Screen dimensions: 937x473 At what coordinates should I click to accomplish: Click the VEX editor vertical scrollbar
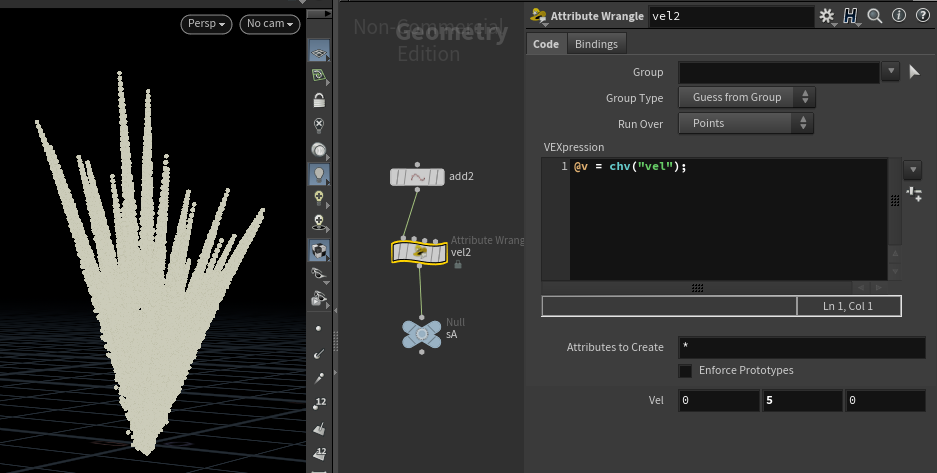click(895, 201)
